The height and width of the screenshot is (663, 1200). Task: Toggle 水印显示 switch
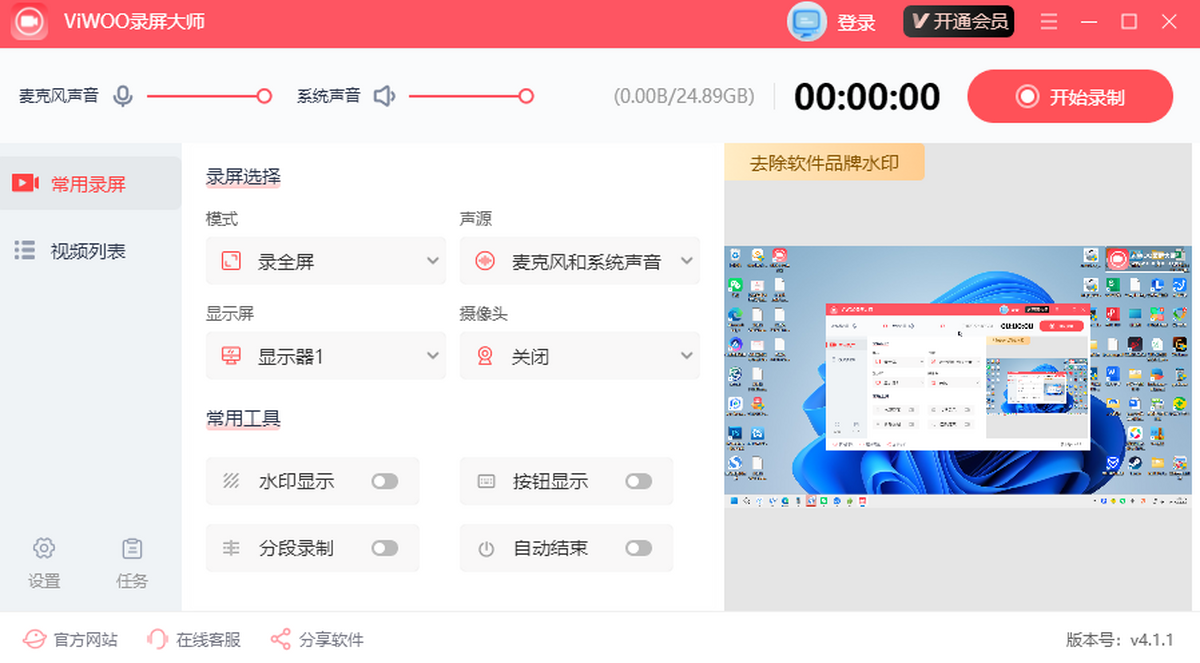385,481
